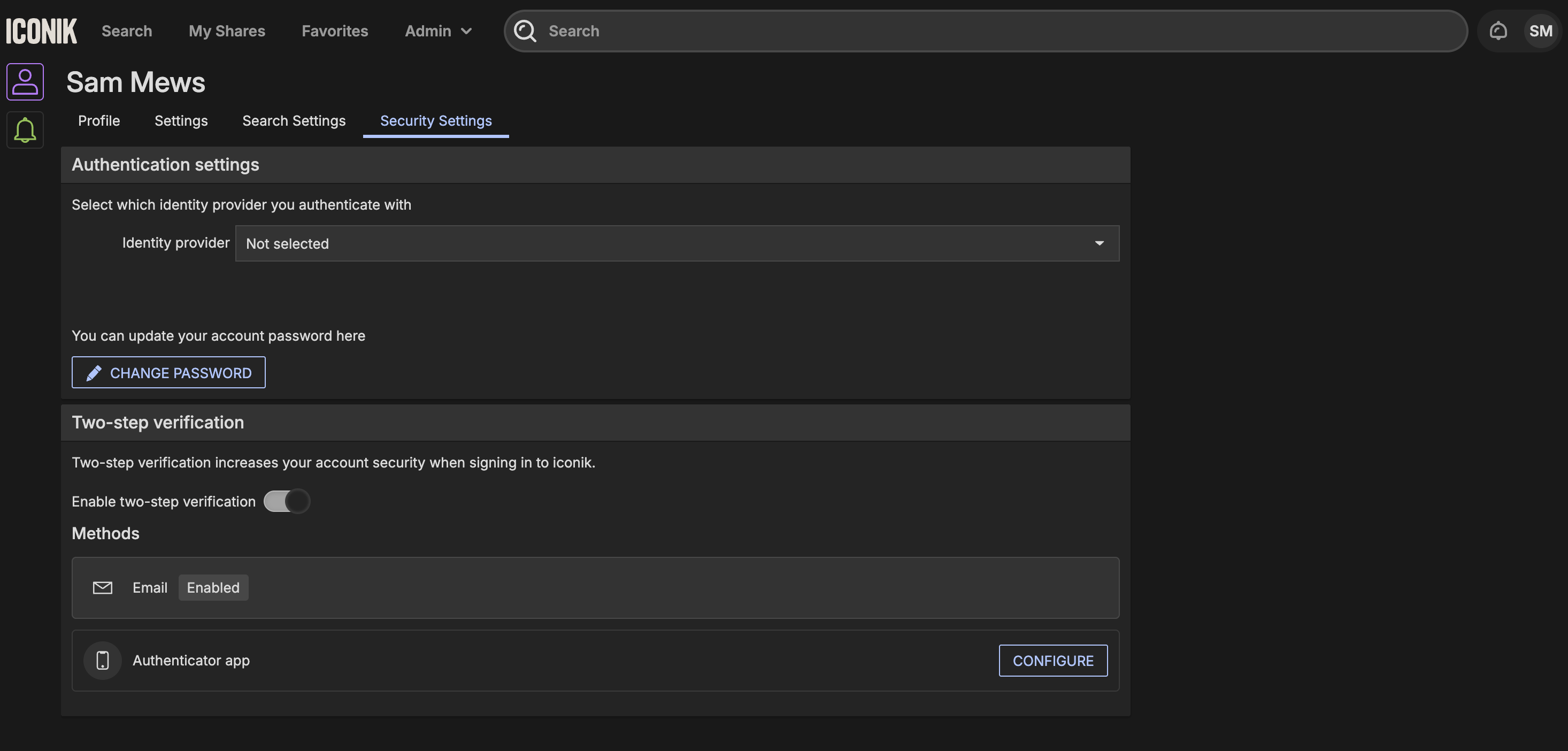The height and width of the screenshot is (751, 1568).
Task: Go to My Shares
Action: (226, 31)
